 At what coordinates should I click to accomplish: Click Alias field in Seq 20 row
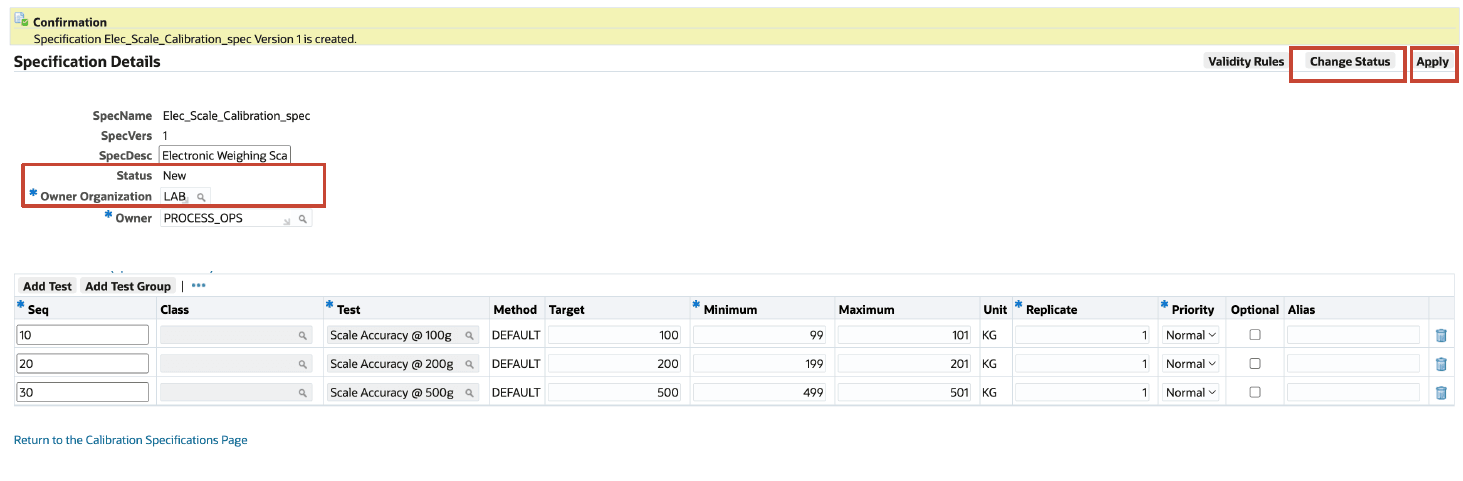[x=1353, y=364]
